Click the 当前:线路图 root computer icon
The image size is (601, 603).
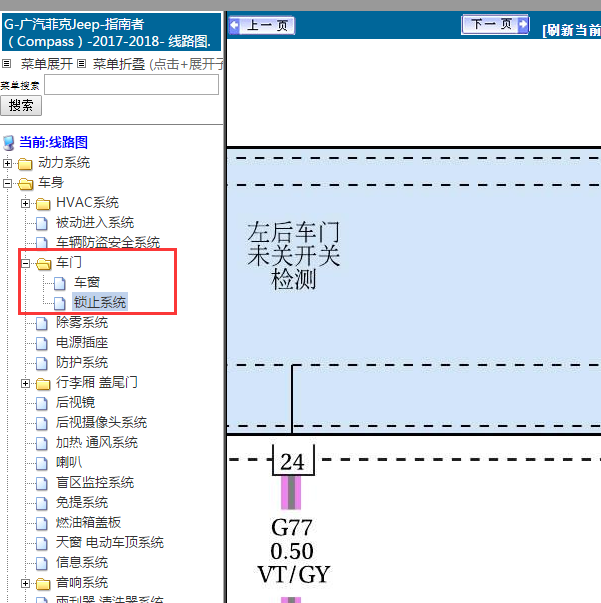point(8,143)
